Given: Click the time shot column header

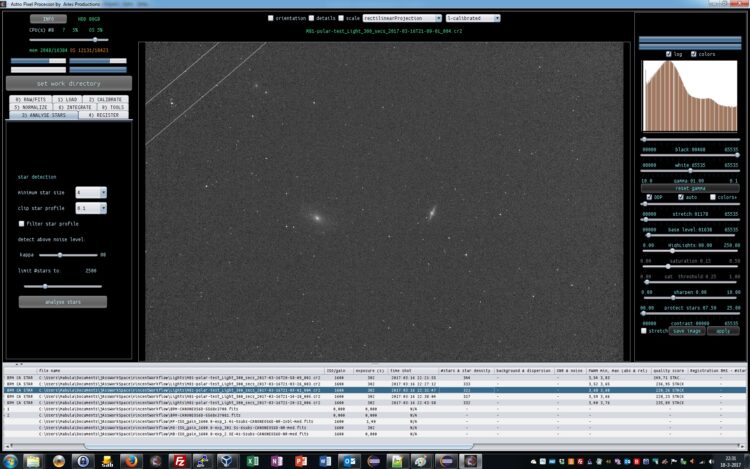Looking at the screenshot, I should pyautogui.click(x=413, y=371).
